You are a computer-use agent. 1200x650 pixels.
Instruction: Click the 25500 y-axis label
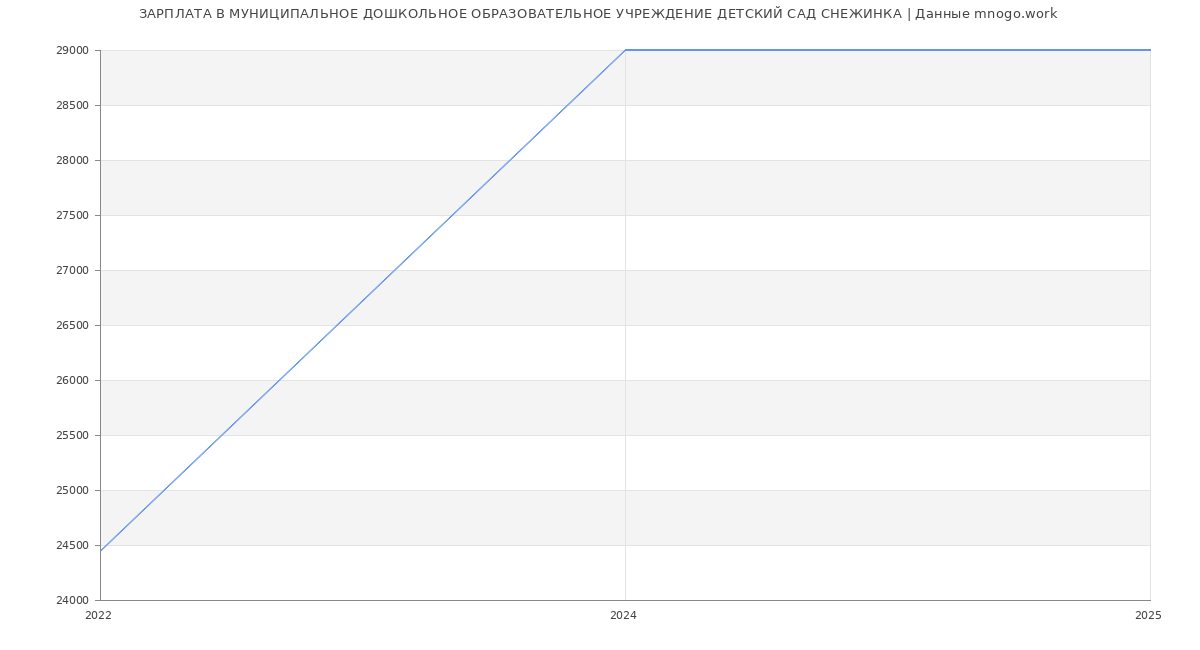click(72, 436)
